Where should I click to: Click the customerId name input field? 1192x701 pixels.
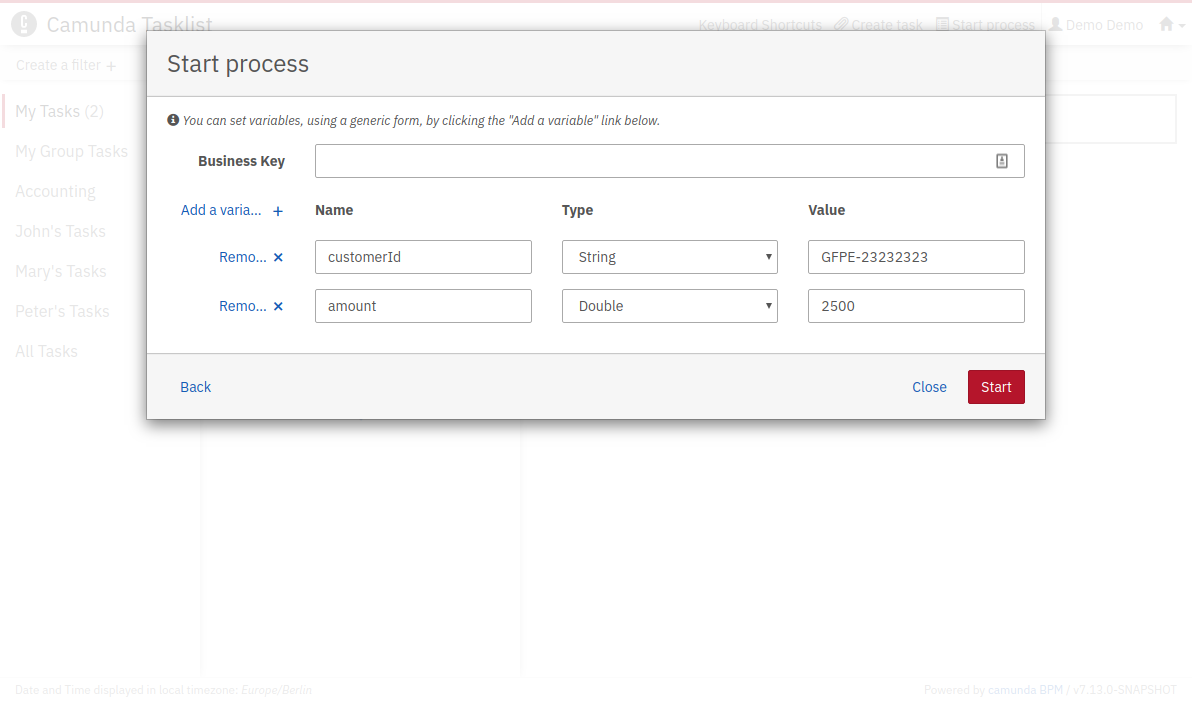(x=423, y=257)
